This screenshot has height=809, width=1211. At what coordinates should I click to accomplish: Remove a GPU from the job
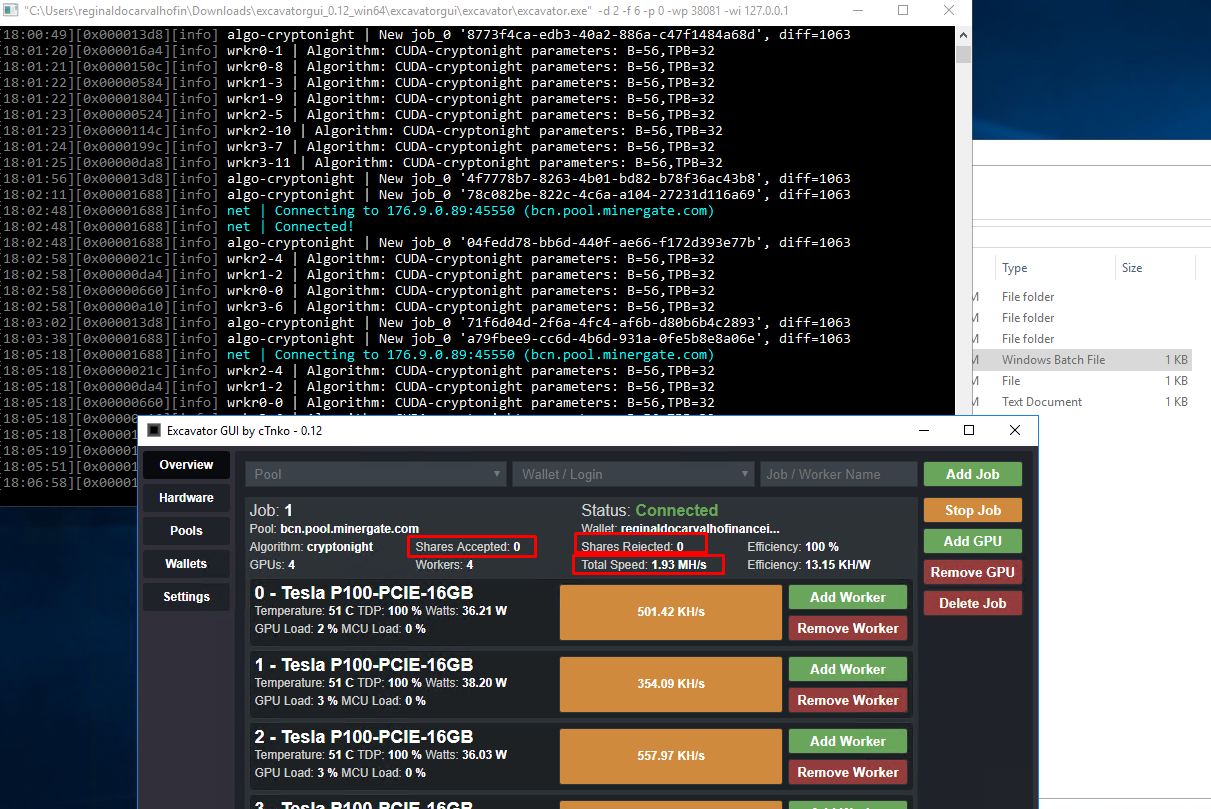[x=972, y=571]
